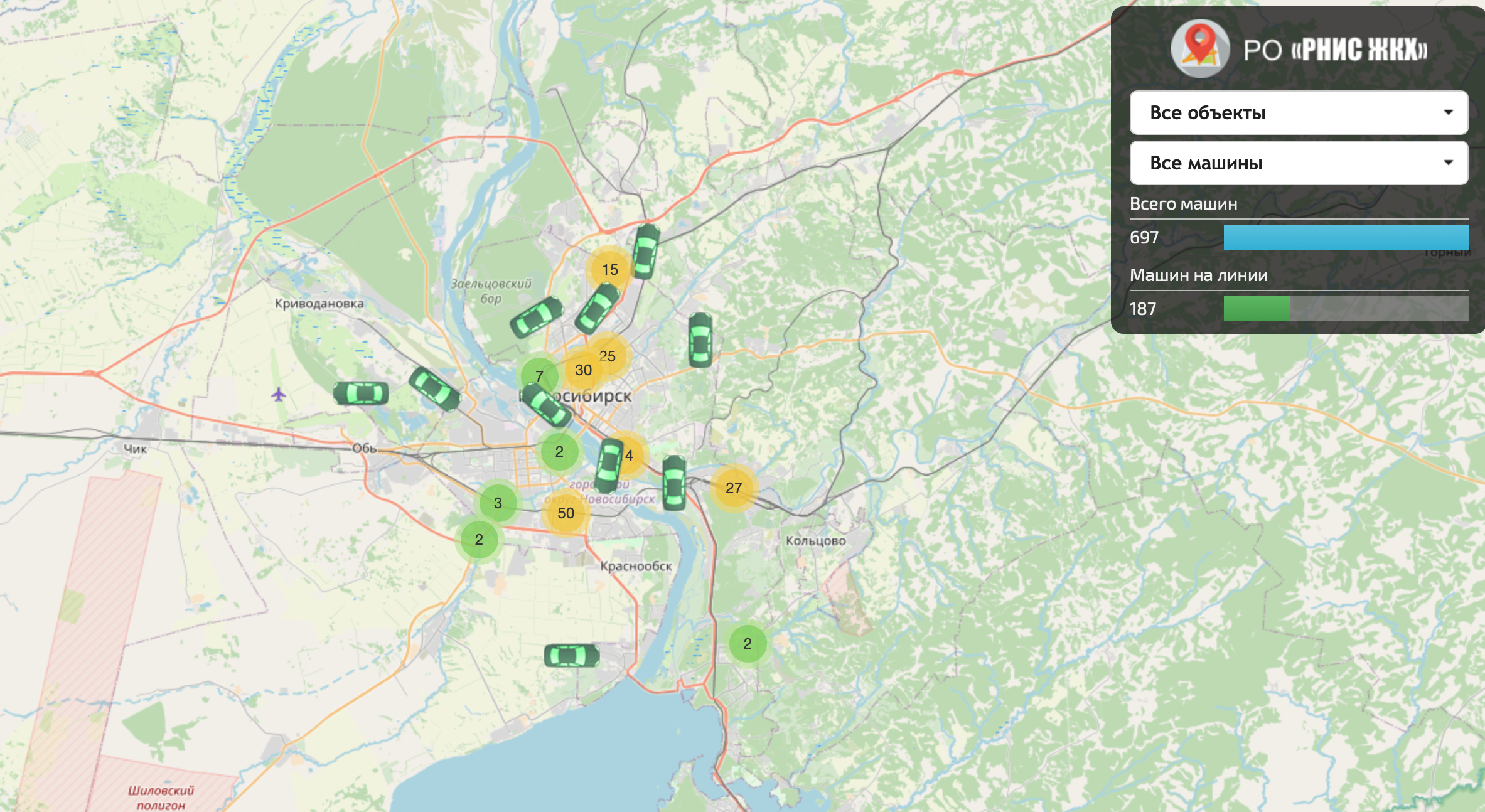The height and width of the screenshot is (812, 1485).
Task: Select the vehicle icon overlapping cluster 4
Action: click(609, 465)
